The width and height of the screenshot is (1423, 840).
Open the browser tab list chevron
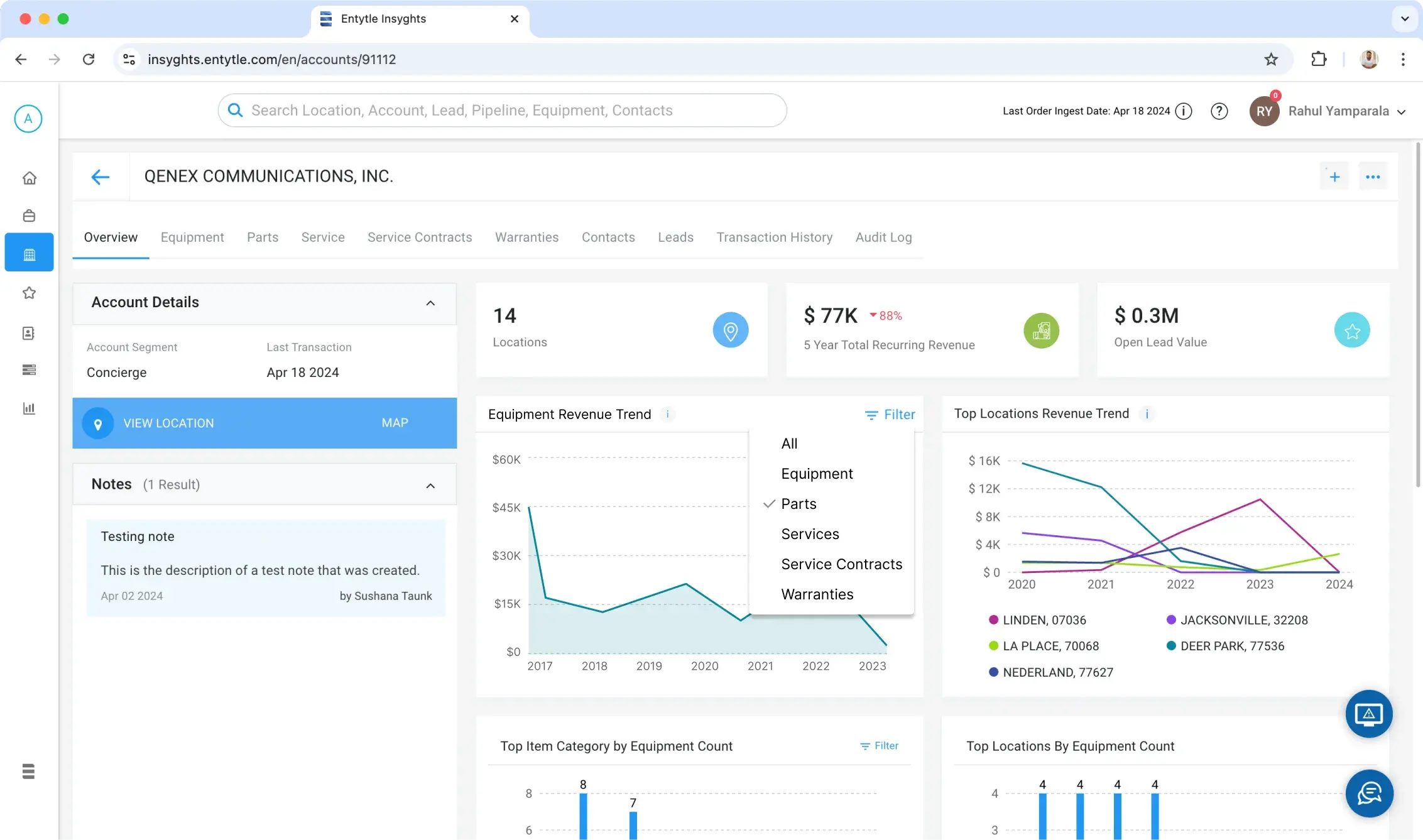pos(1405,19)
